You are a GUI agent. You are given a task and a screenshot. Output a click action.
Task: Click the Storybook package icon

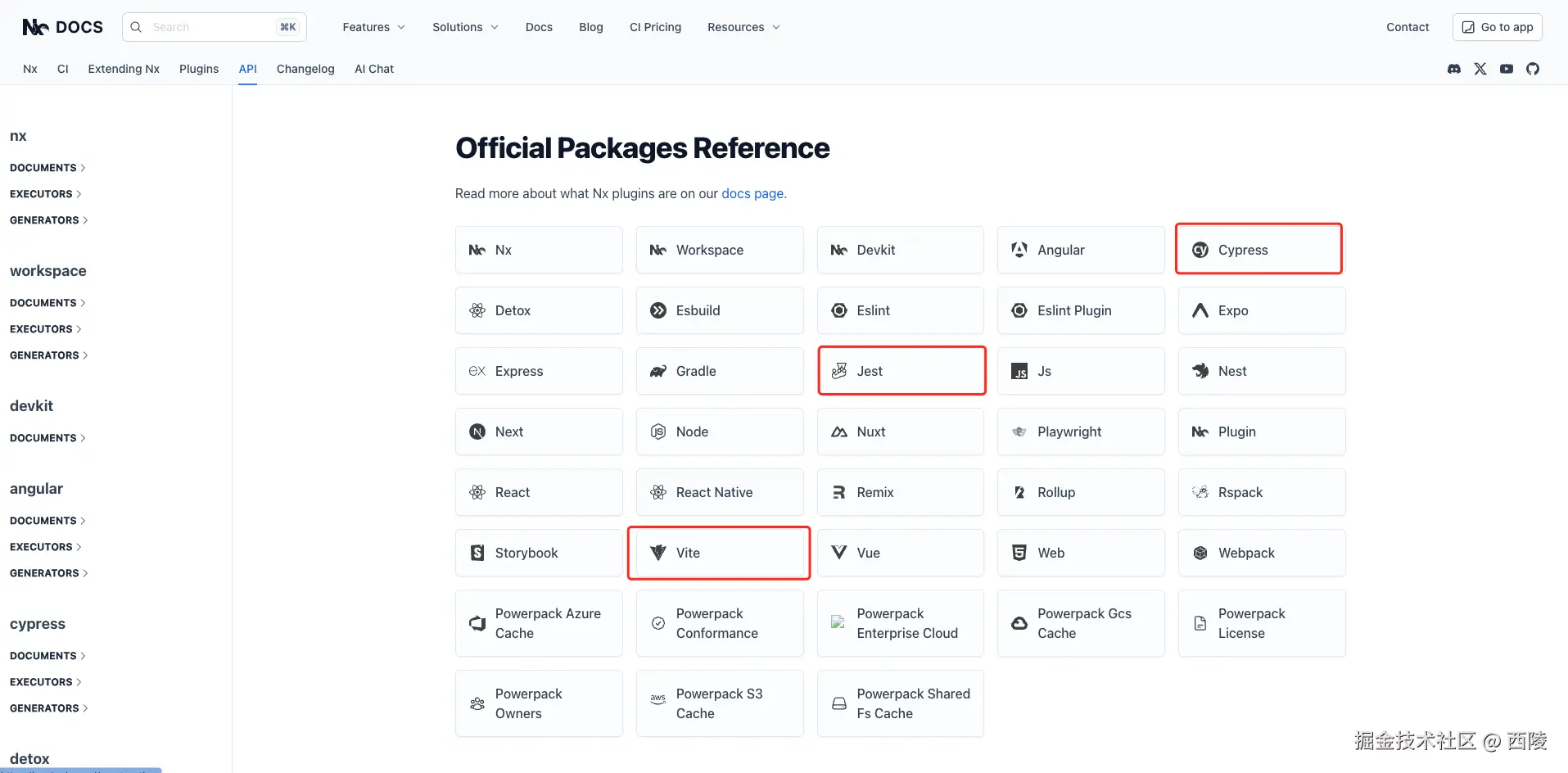477,553
